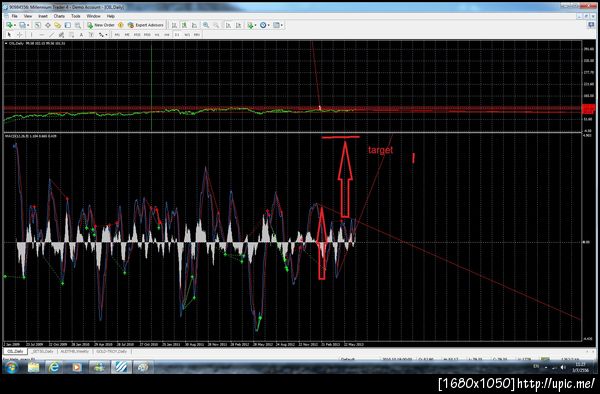Select the Trendline drawing tool
This screenshot has height=394, width=600.
51,35
